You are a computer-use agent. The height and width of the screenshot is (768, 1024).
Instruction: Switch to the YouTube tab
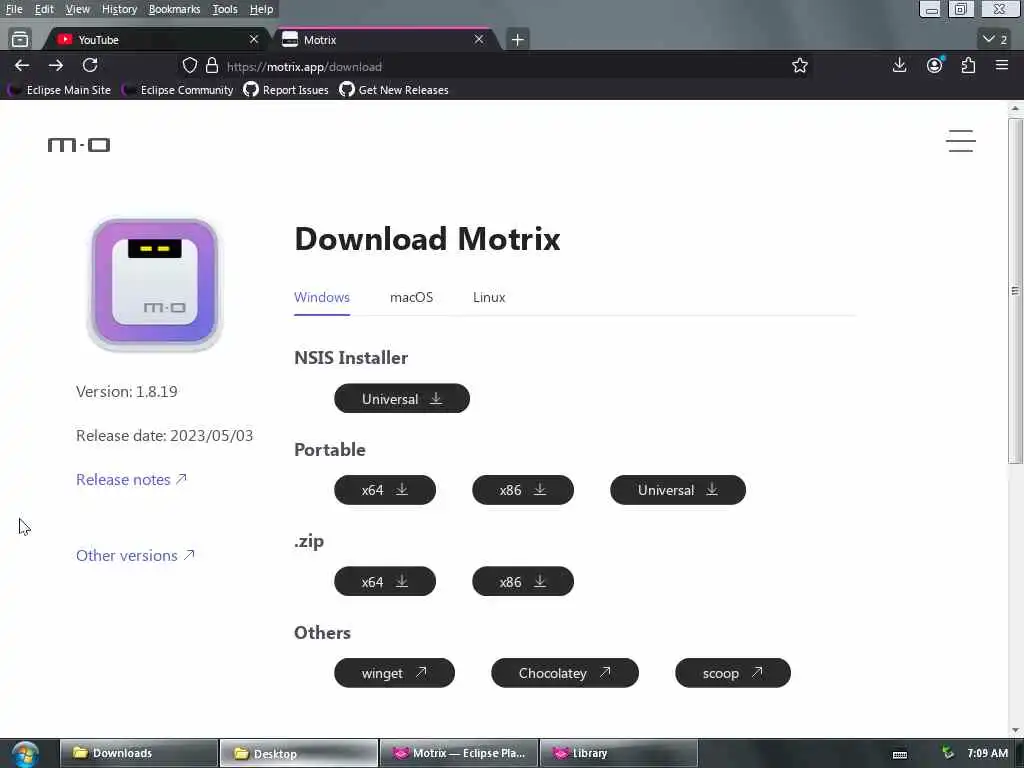(x=154, y=40)
